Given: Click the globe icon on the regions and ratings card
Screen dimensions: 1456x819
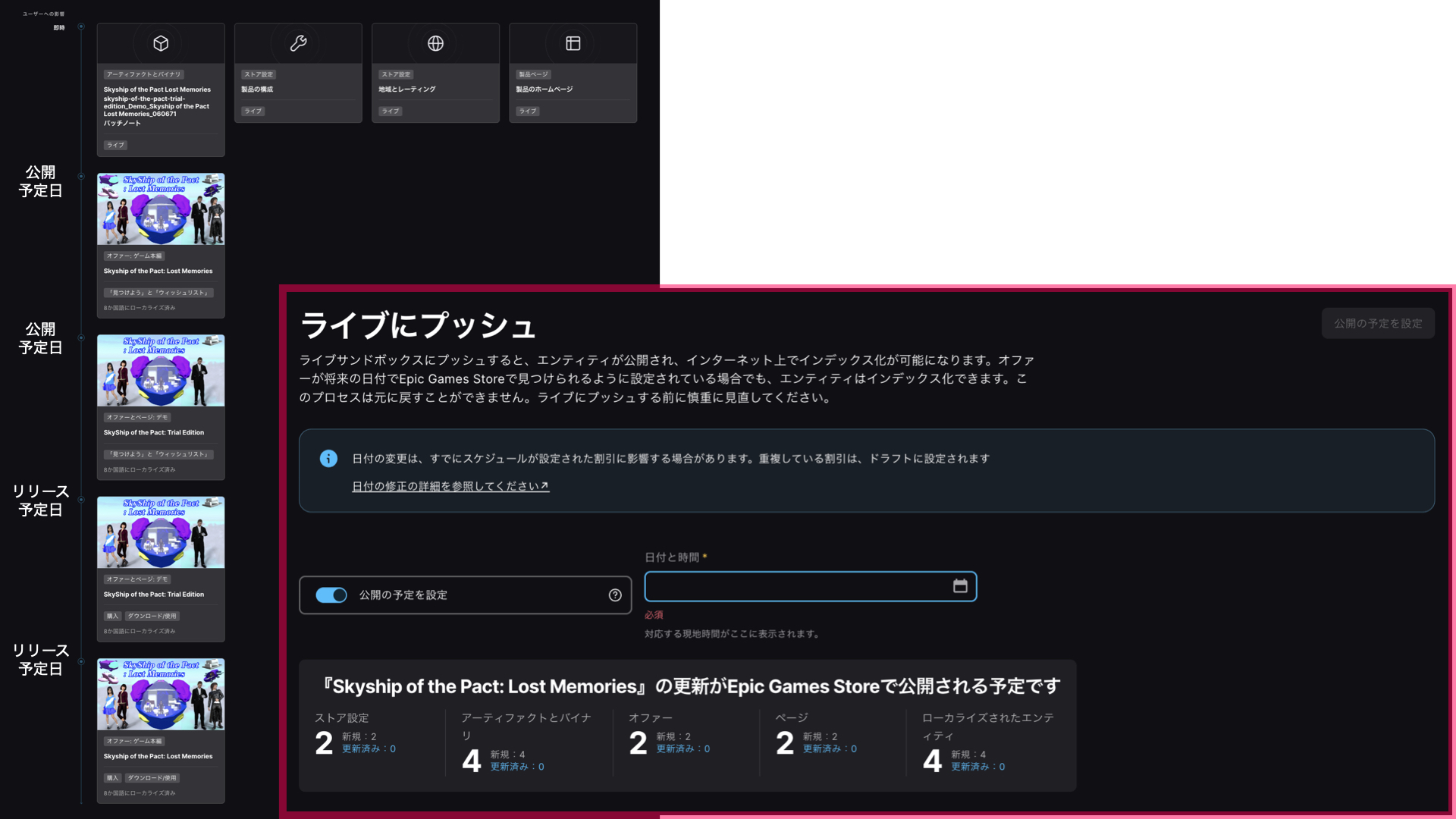Looking at the screenshot, I should coord(435,43).
